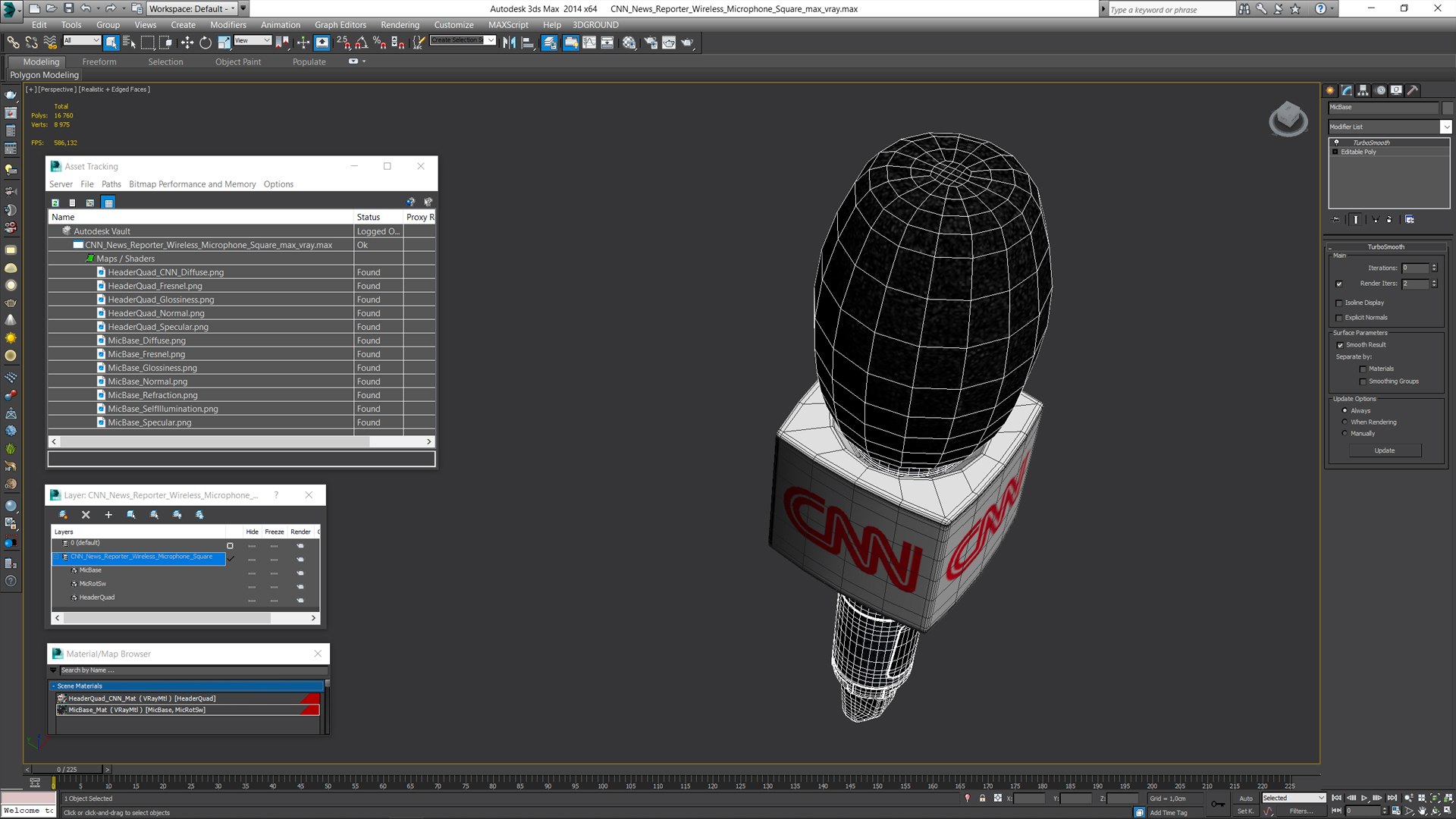
Task: Choose the Select and Move tool
Action: click(187, 42)
